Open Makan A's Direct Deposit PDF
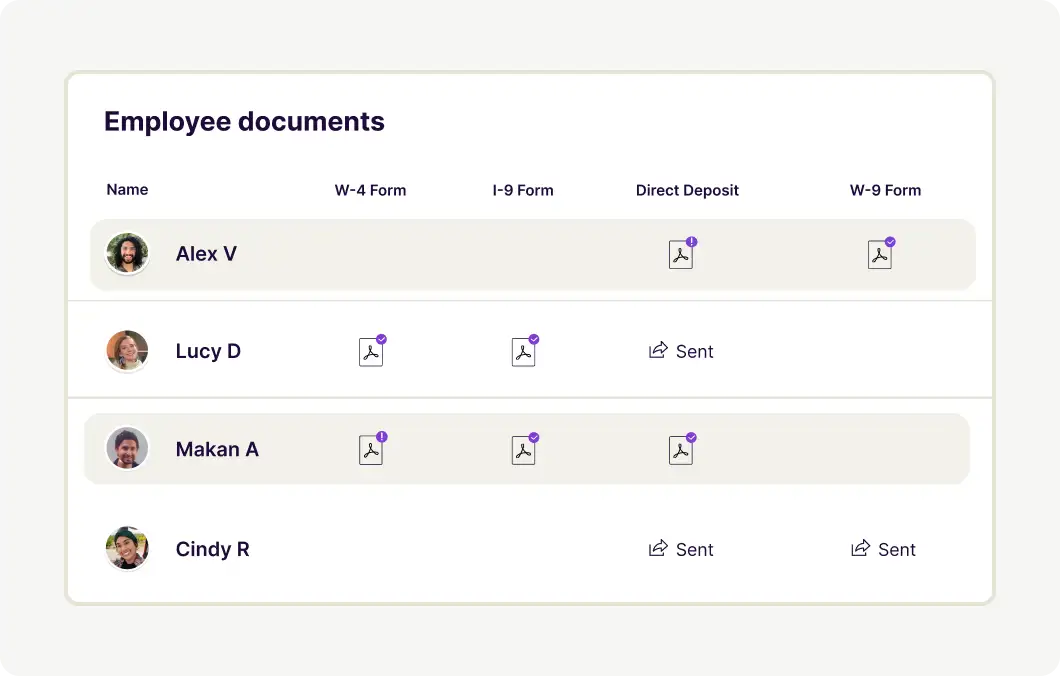The width and height of the screenshot is (1060, 676). point(682,448)
